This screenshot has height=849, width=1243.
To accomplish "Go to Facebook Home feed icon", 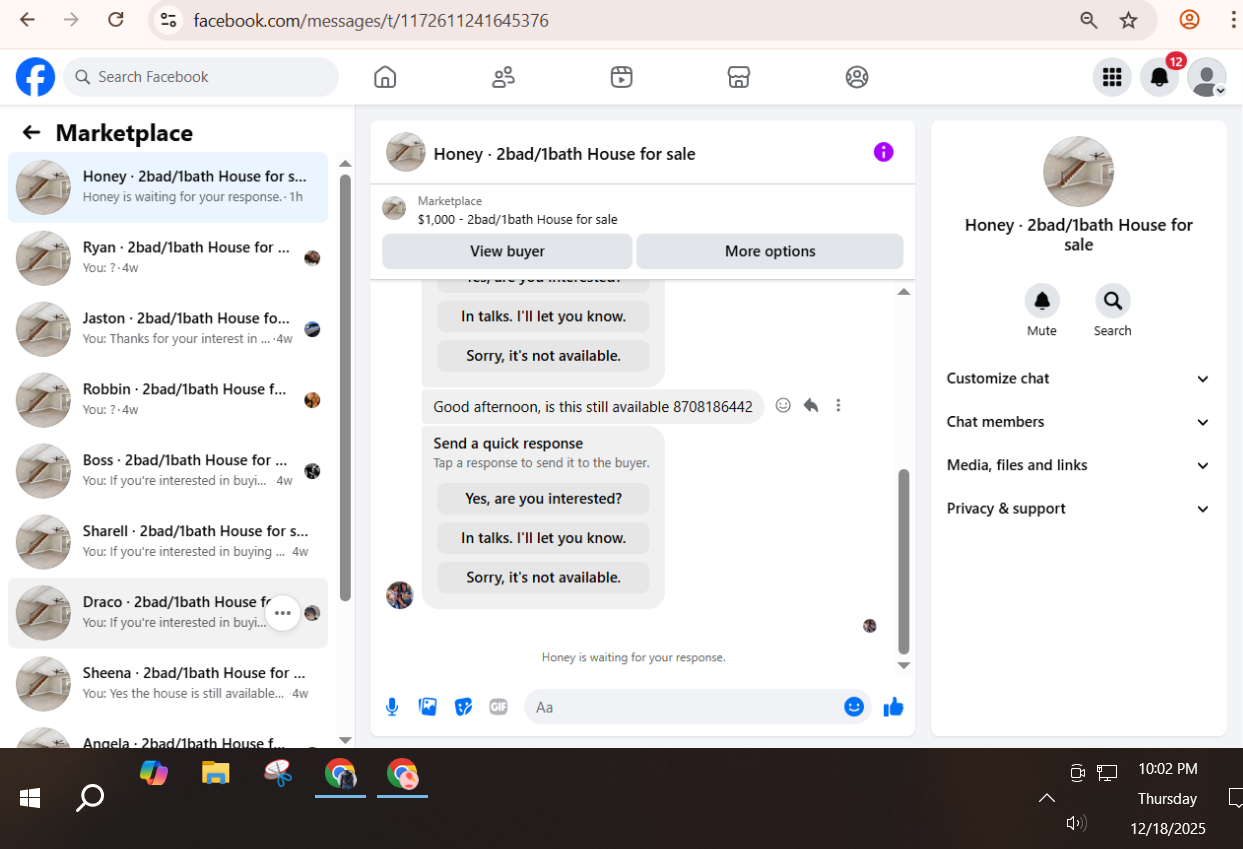I will click(x=385, y=77).
